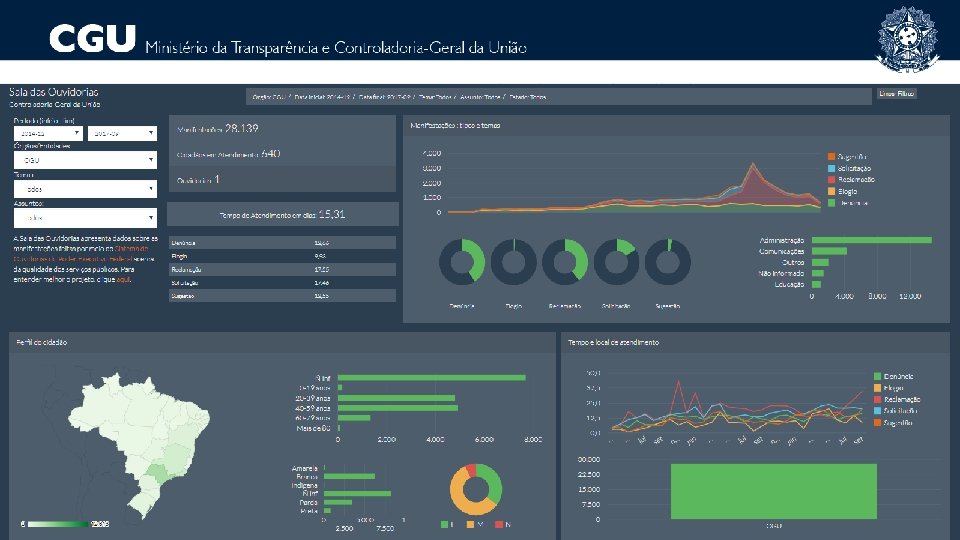The width and height of the screenshot is (960, 540).
Task: Click the Parda race bar
Action: [338, 502]
